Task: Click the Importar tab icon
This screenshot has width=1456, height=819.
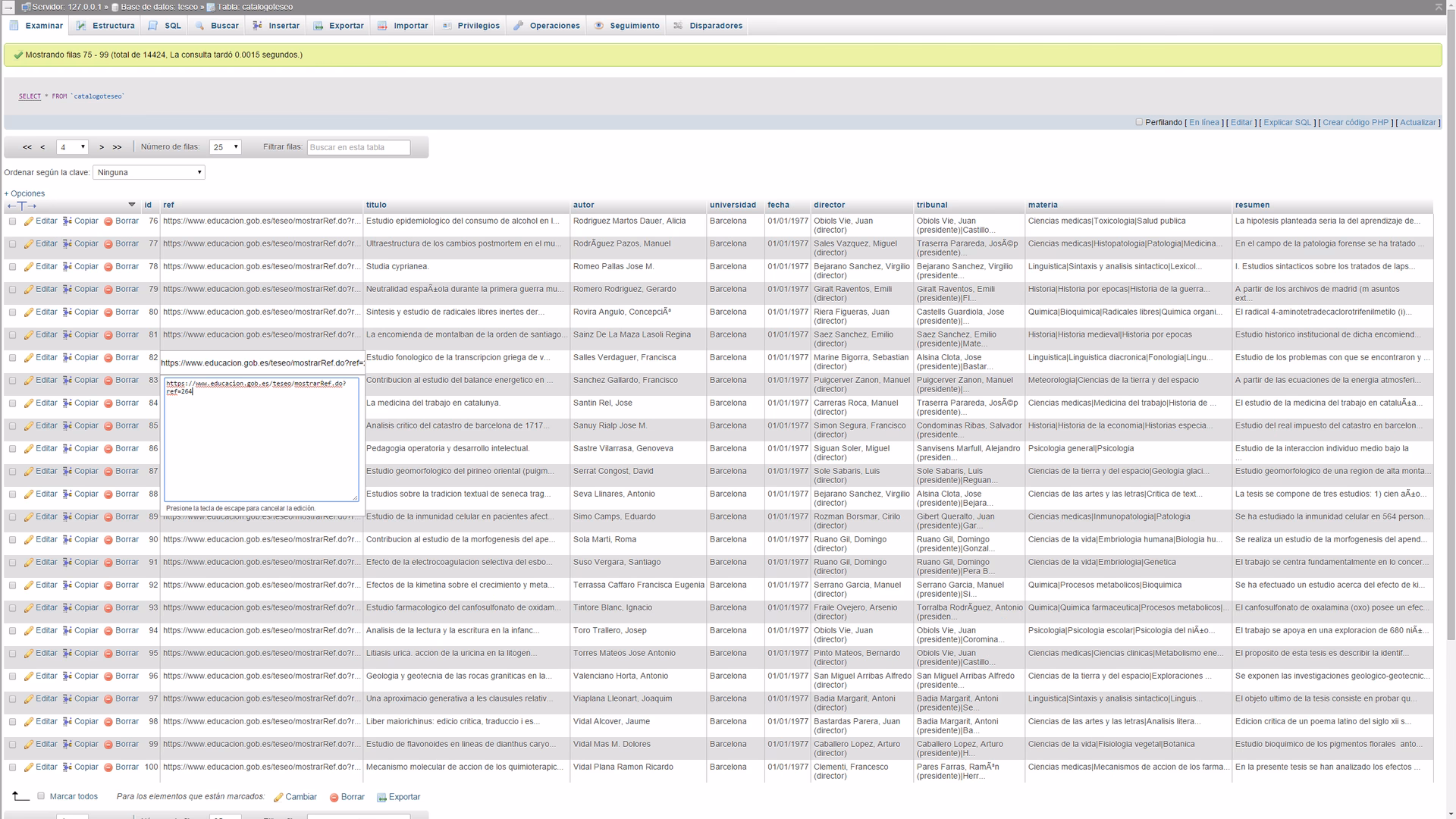Action: click(x=382, y=25)
